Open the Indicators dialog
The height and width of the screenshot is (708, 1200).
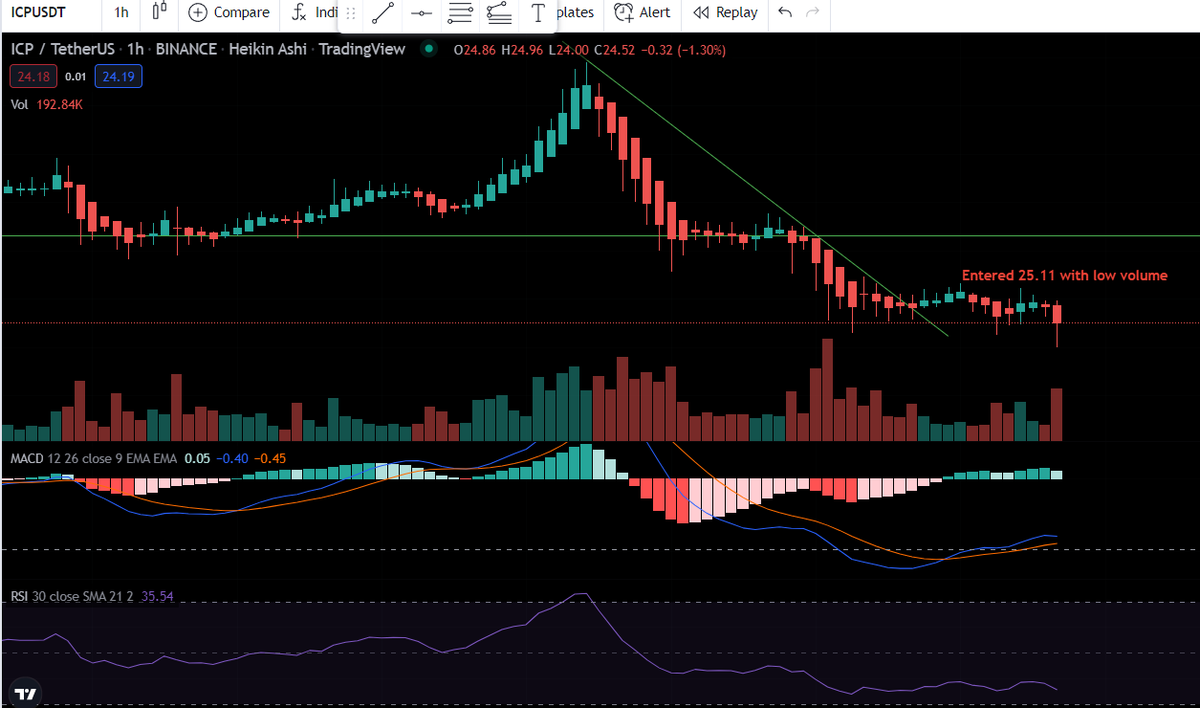(x=315, y=12)
